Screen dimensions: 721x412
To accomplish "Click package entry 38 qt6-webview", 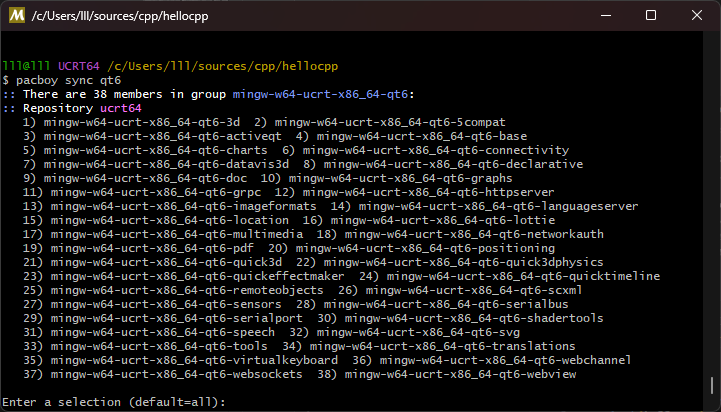I will tap(446, 374).
